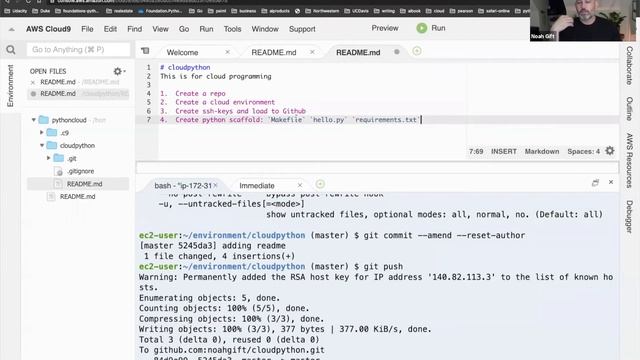
Task: Open the Find menu
Action: click(134, 29)
